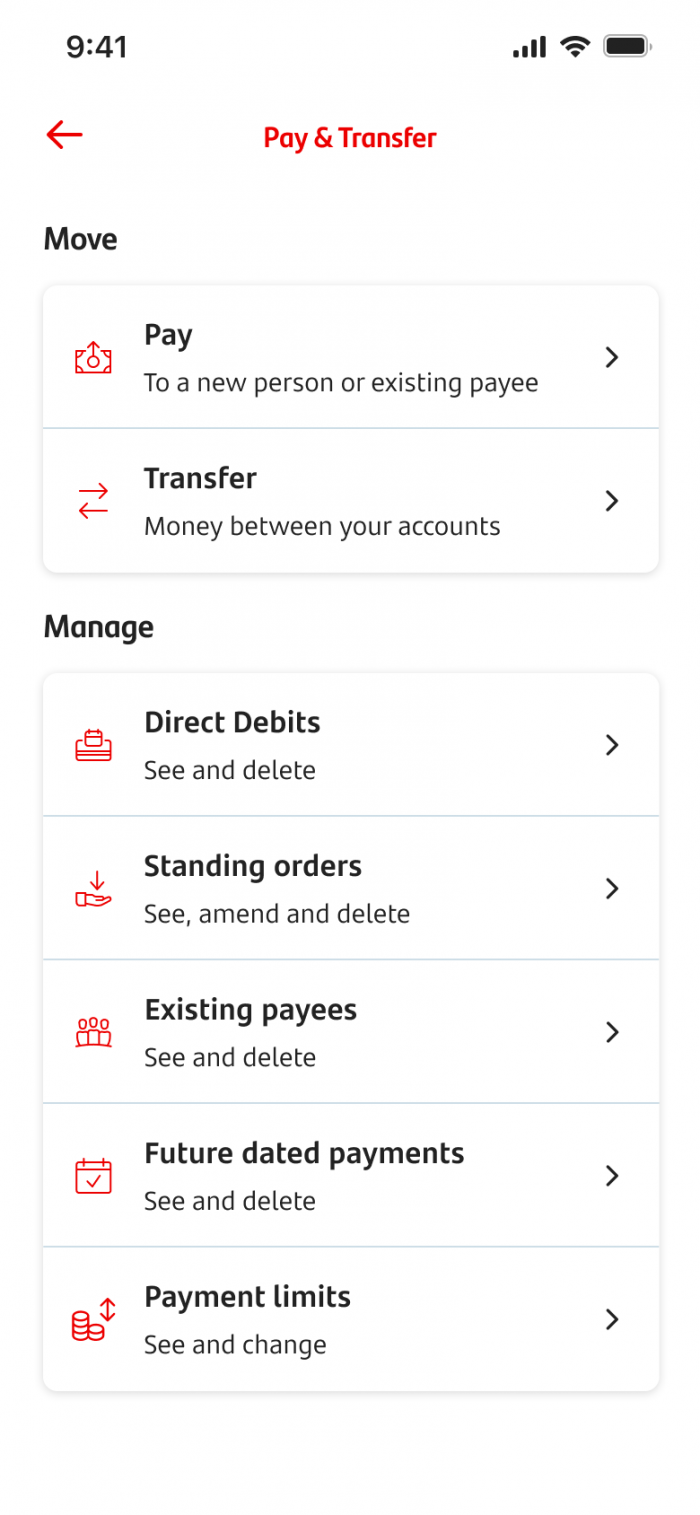Tap the 9:41 clock display

click(96, 46)
